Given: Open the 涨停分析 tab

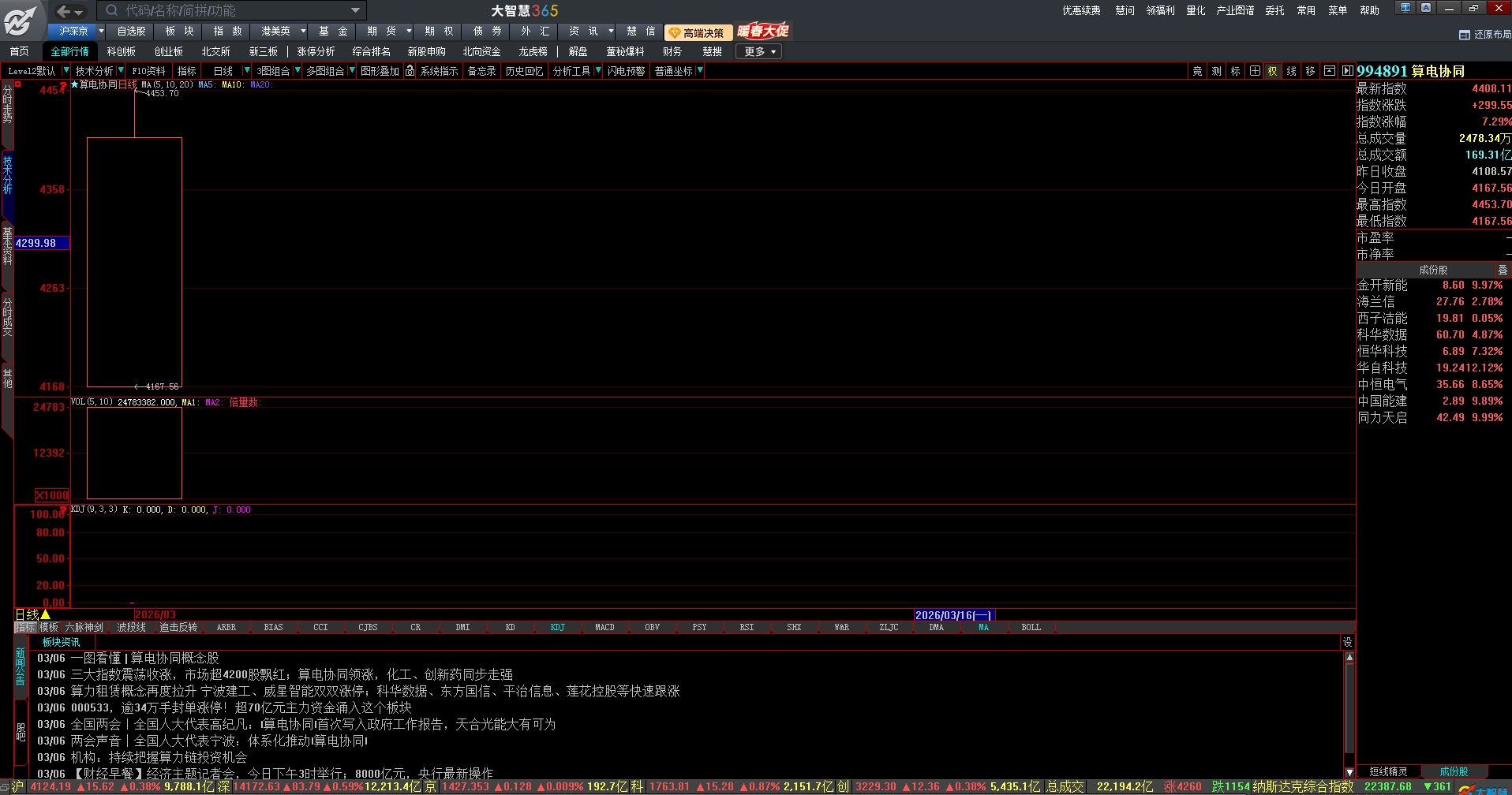Looking at the screenshot, I should tap(316, 51).
